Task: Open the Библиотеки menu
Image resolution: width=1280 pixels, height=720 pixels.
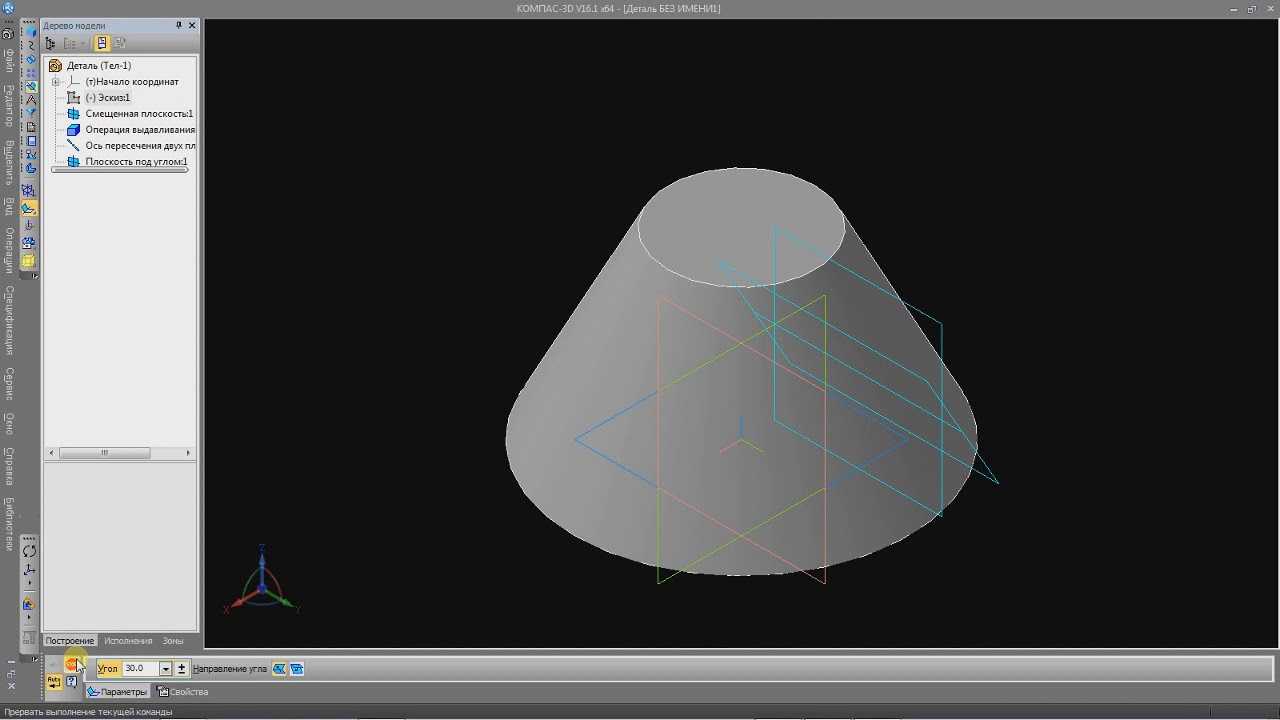Action: pos(9,524)
